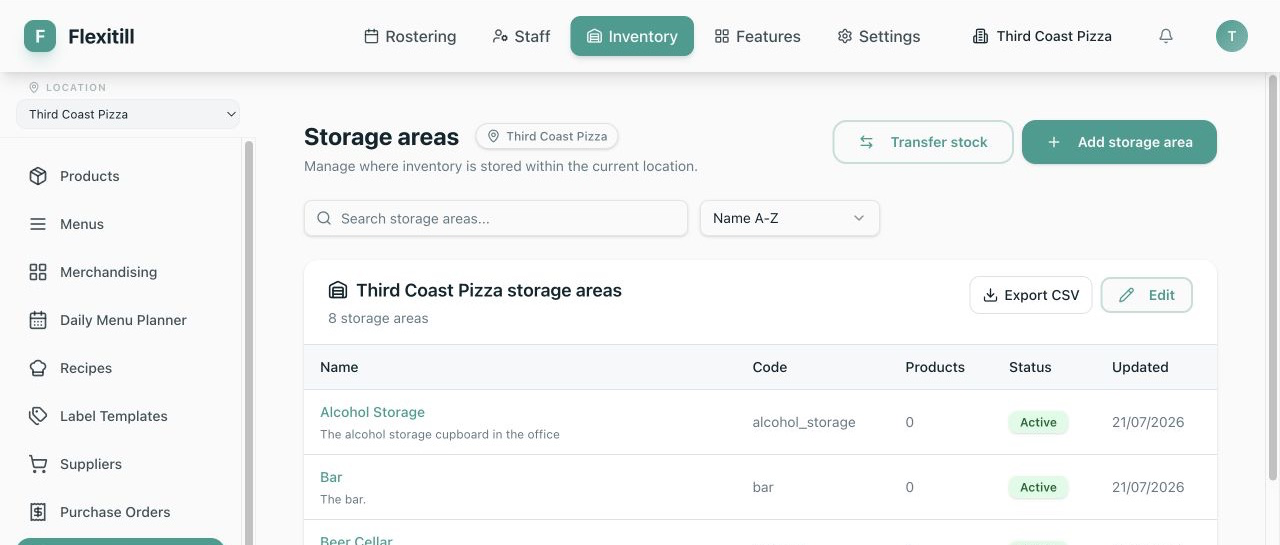Click the magnifier icon in search field
The width and height of the screenshot is (1280, 545).
point(324,218)
